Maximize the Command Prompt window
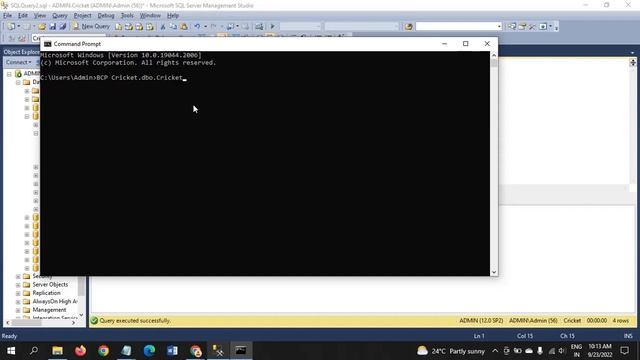 point(465,44)
